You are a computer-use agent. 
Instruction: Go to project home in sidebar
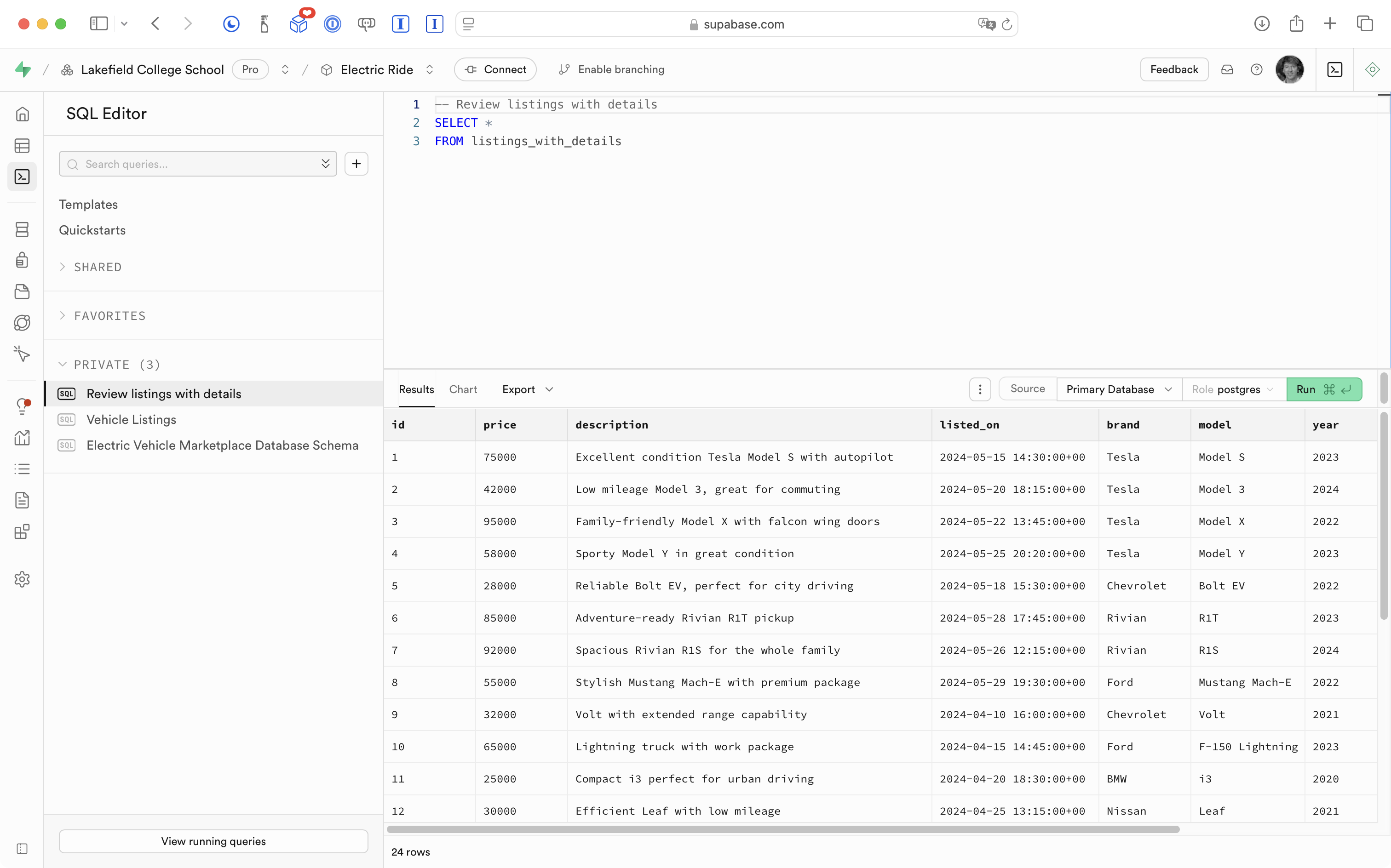tap(22, 114)
